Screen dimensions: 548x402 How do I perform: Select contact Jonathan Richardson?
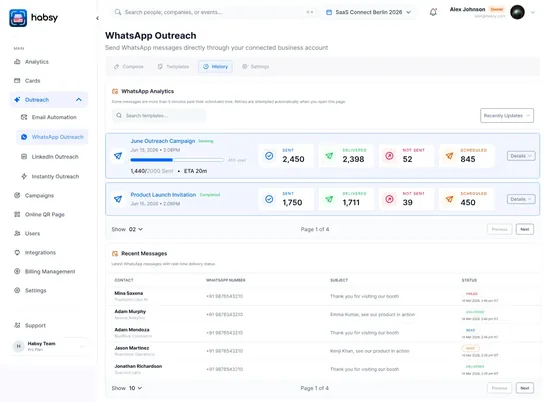[138, 366]
